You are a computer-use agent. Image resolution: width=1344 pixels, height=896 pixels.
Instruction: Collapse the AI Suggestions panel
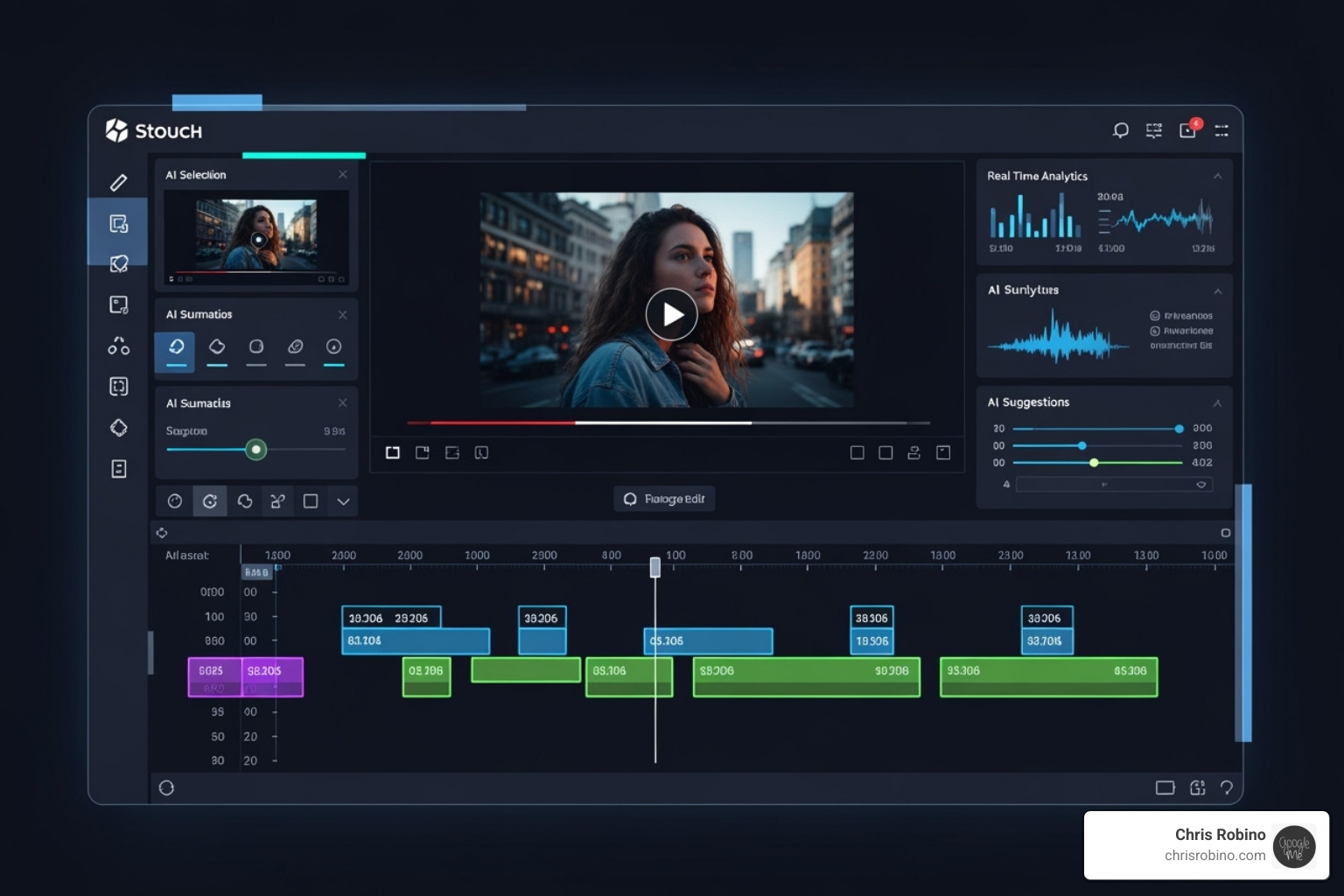click(1217, 402)
